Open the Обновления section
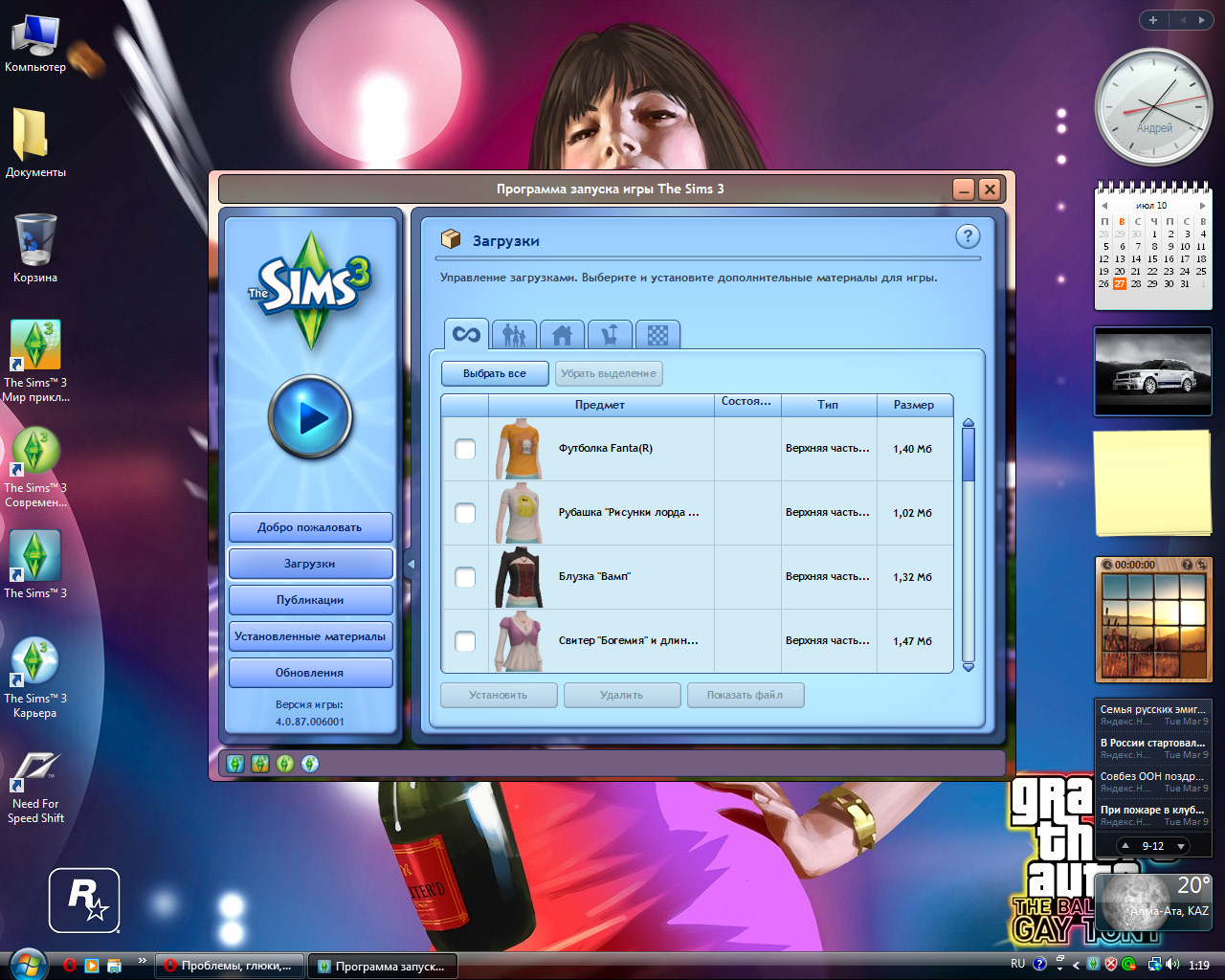This screenshot has height=980, width=1225. (310, 673)
